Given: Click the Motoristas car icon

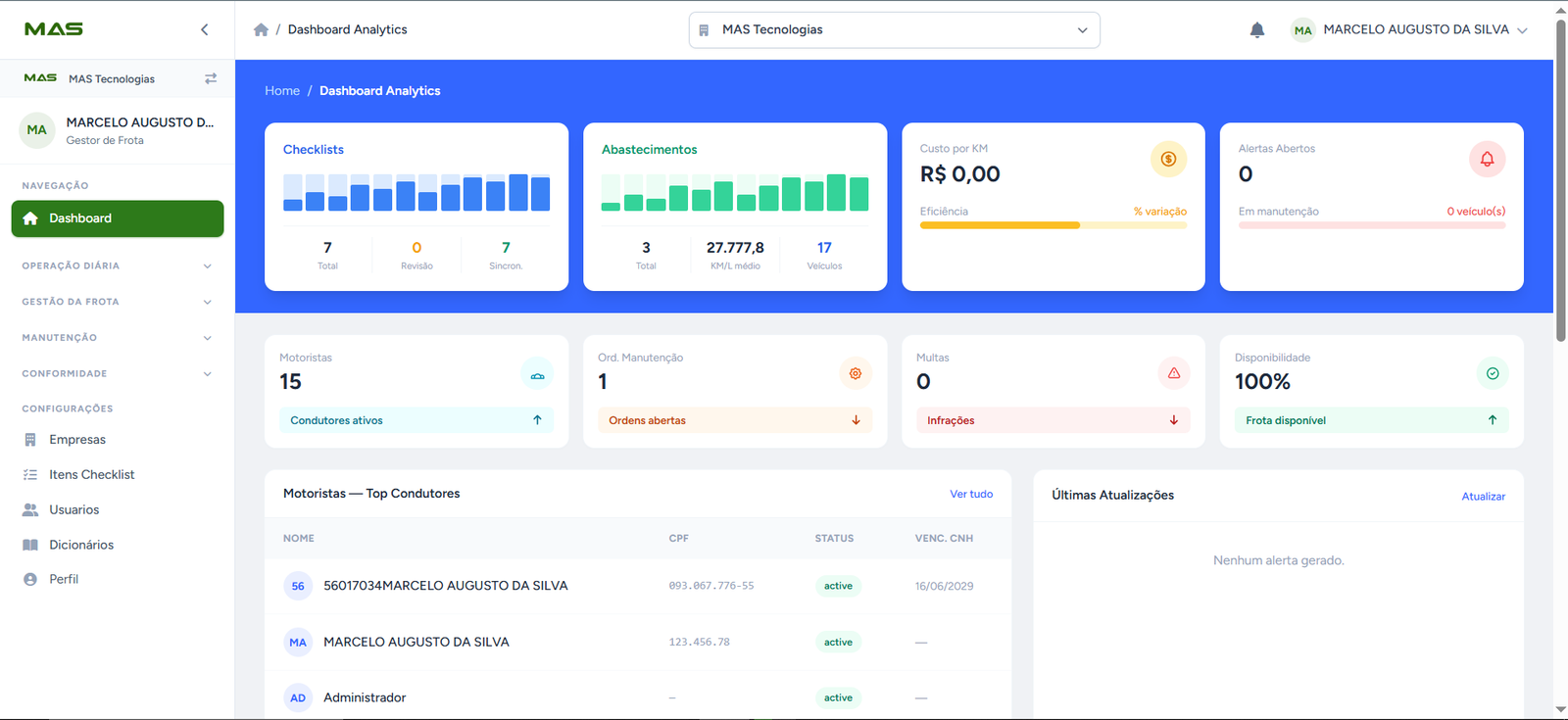Looking at the screenshot, I should tap(537, 374).
